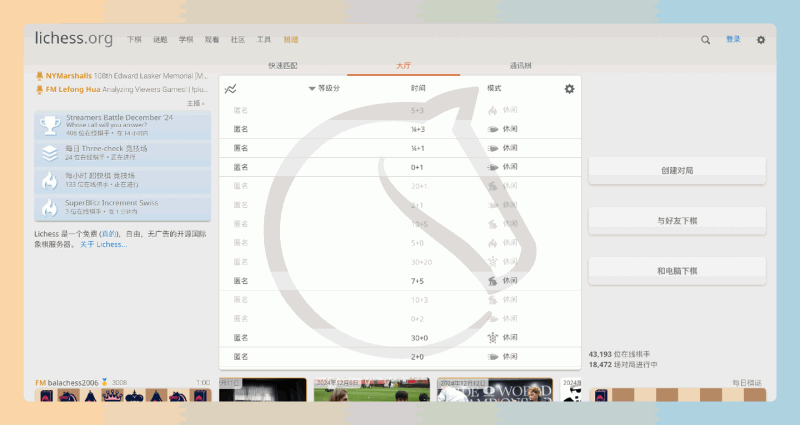Click the lichess.org logo

tap(74, 38)
